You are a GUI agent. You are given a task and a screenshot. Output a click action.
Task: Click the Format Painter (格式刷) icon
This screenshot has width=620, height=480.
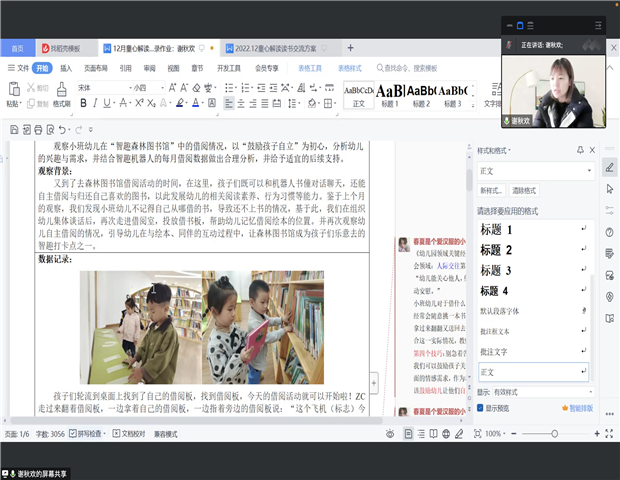pos(61,92)
